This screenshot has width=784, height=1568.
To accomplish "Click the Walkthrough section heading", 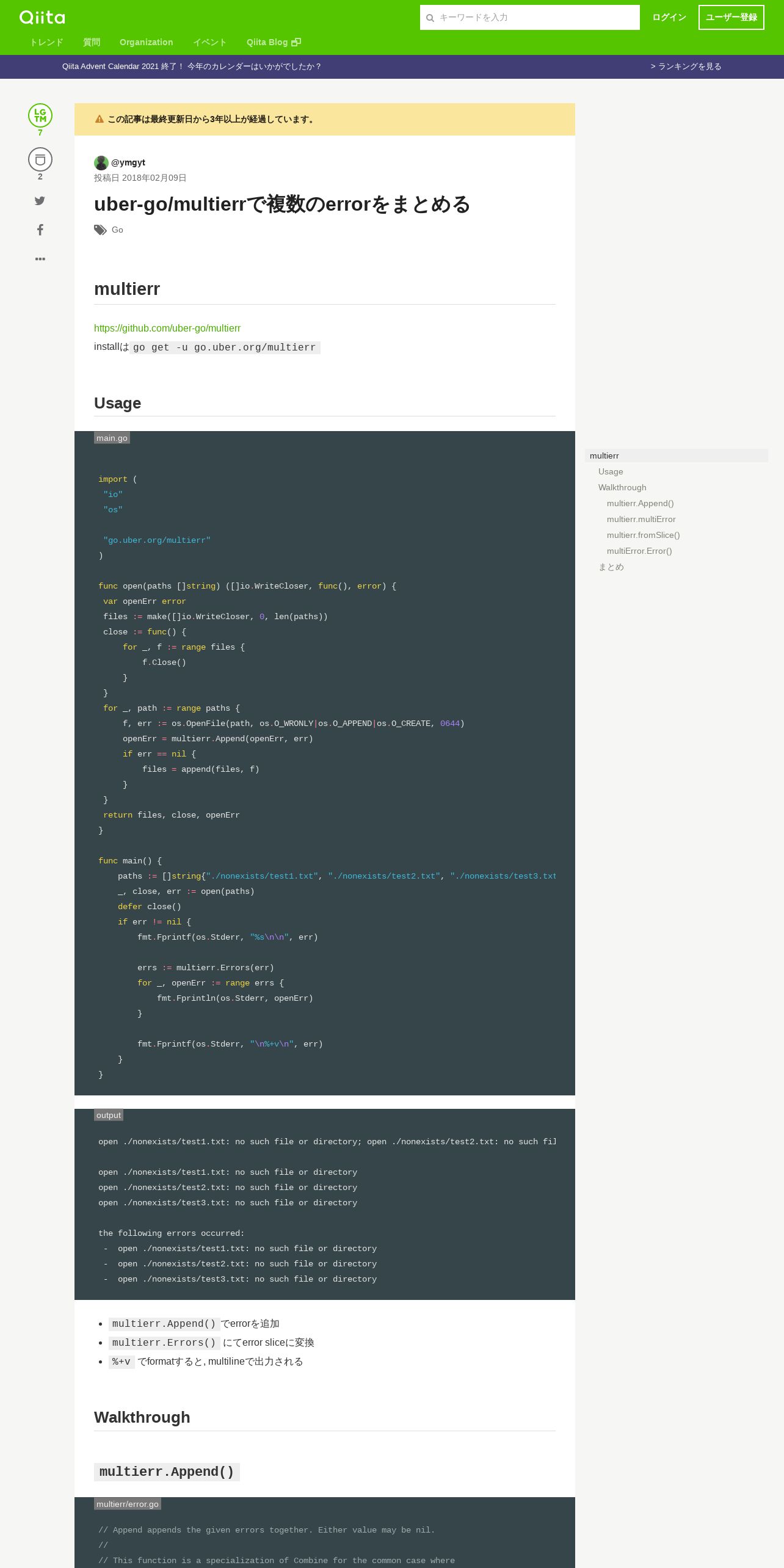I will pos(142,1417).
